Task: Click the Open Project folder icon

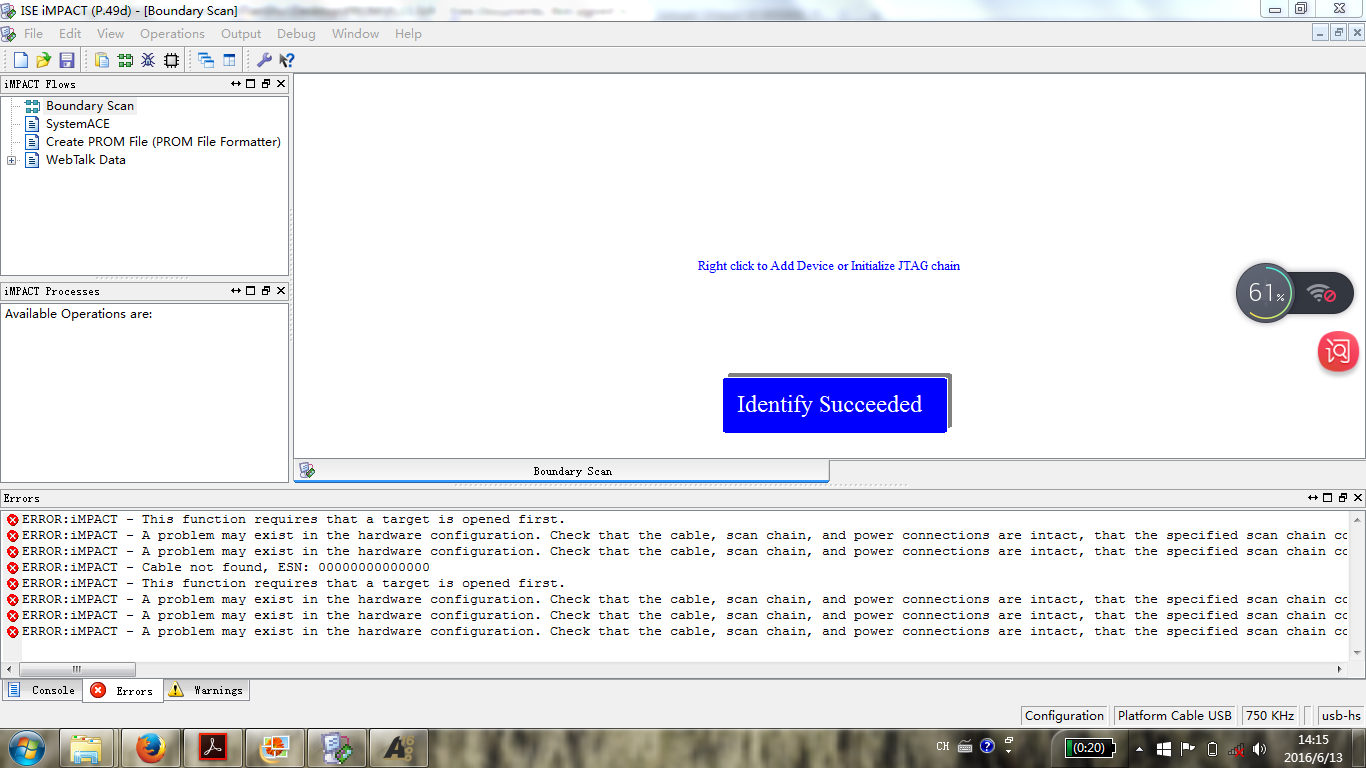Action: (43, 60)
